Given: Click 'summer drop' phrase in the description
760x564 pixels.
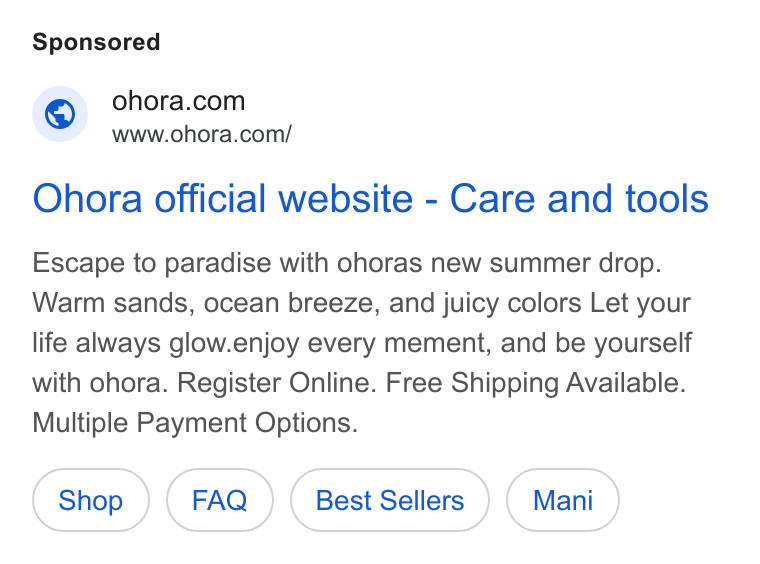Looking at the screenshot, I should 575,263.
